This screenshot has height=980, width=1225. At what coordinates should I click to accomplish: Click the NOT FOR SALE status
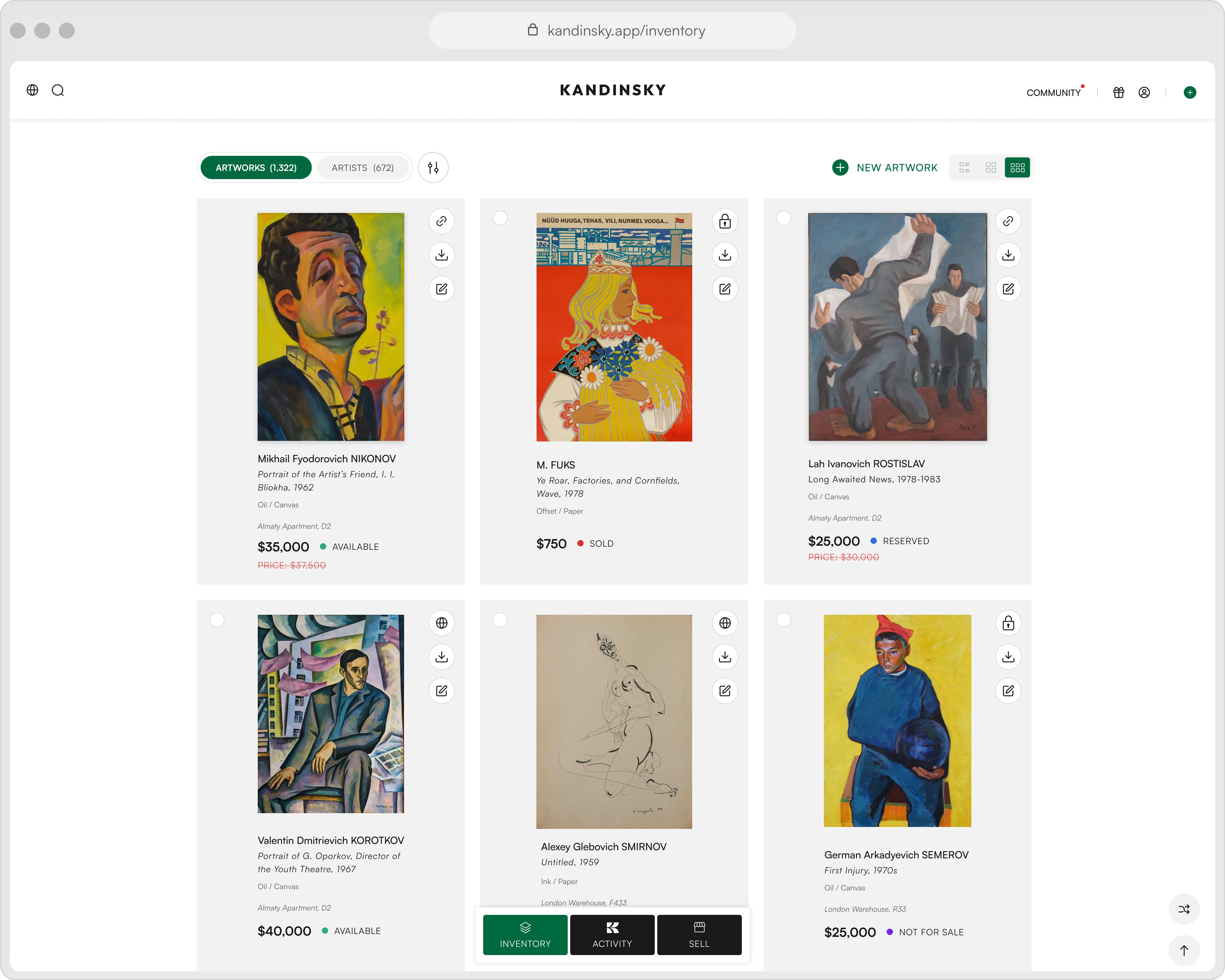pos(931,932)
